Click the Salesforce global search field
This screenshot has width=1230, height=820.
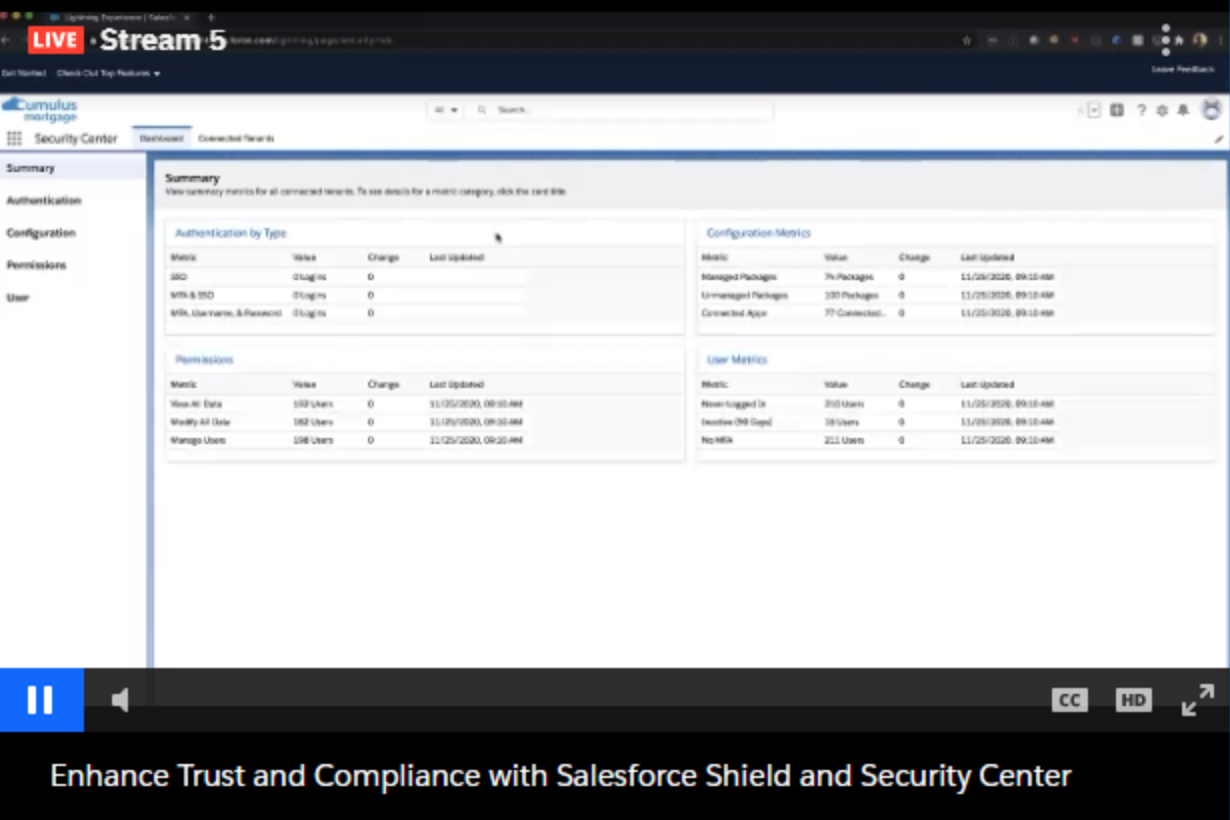point(620,110)
